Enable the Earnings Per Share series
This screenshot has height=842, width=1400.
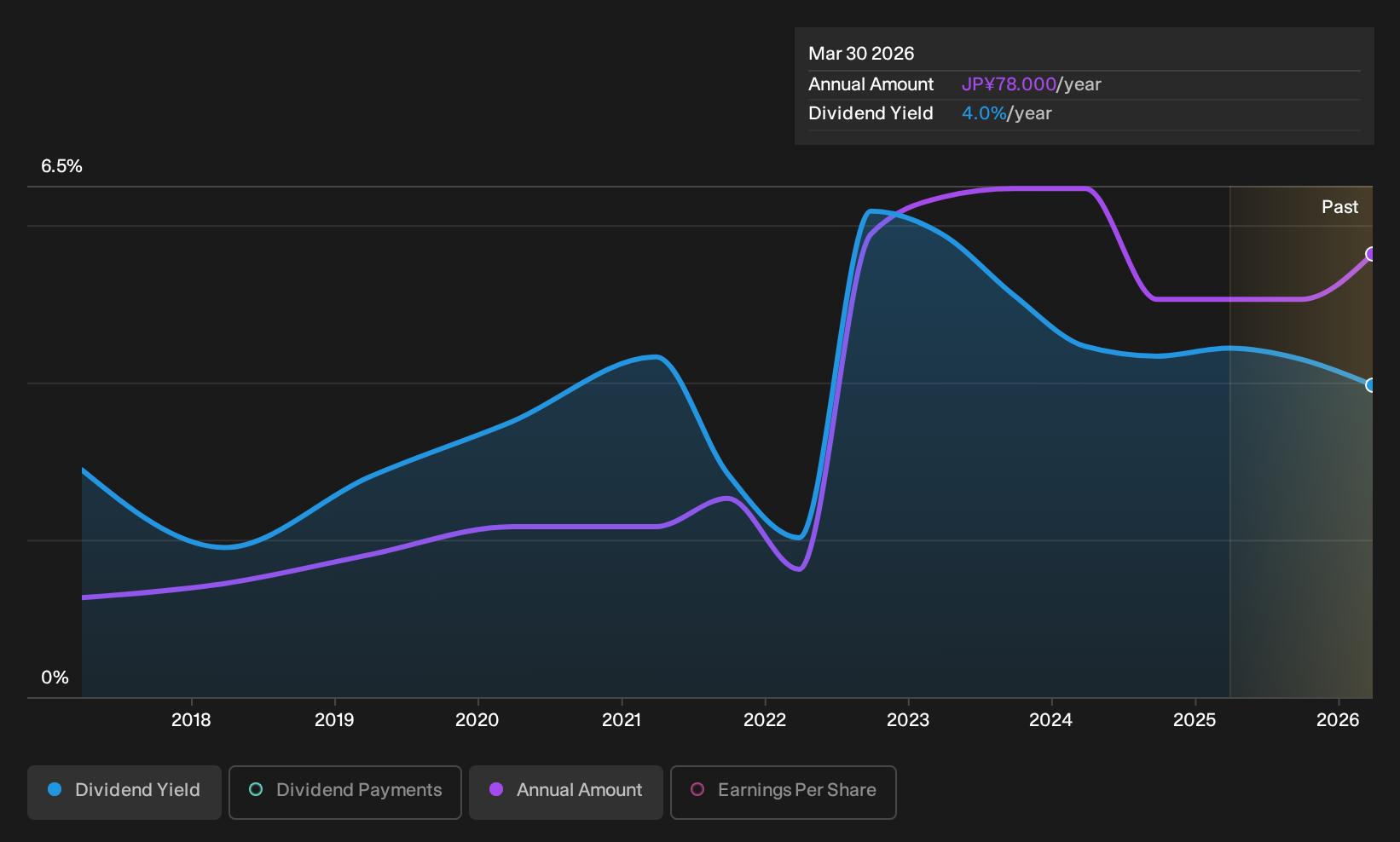pos(784,792)
